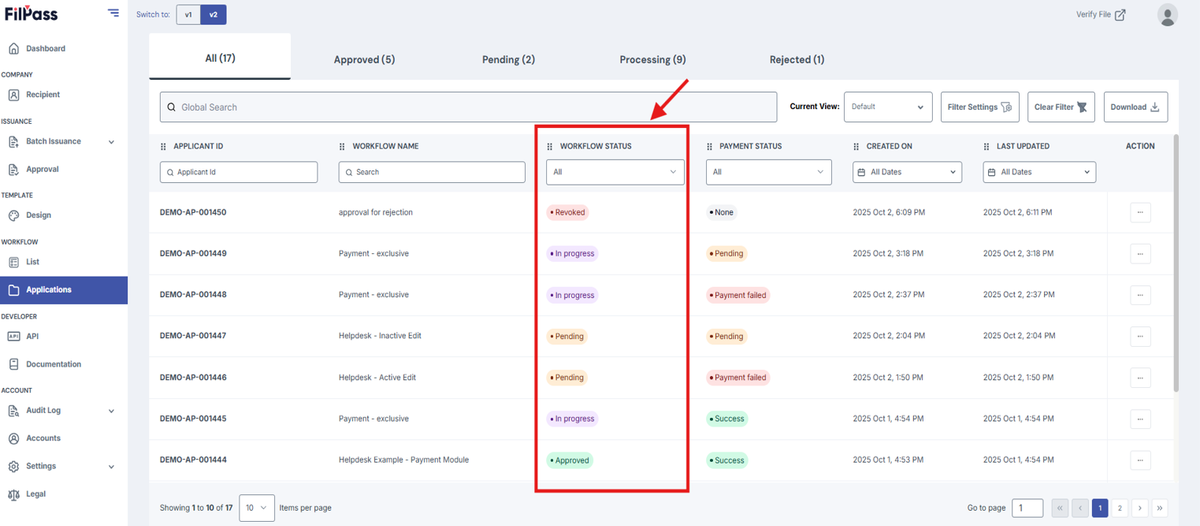
Task: Switch to Approved (5) tab
Action: (x=364, y=59)
